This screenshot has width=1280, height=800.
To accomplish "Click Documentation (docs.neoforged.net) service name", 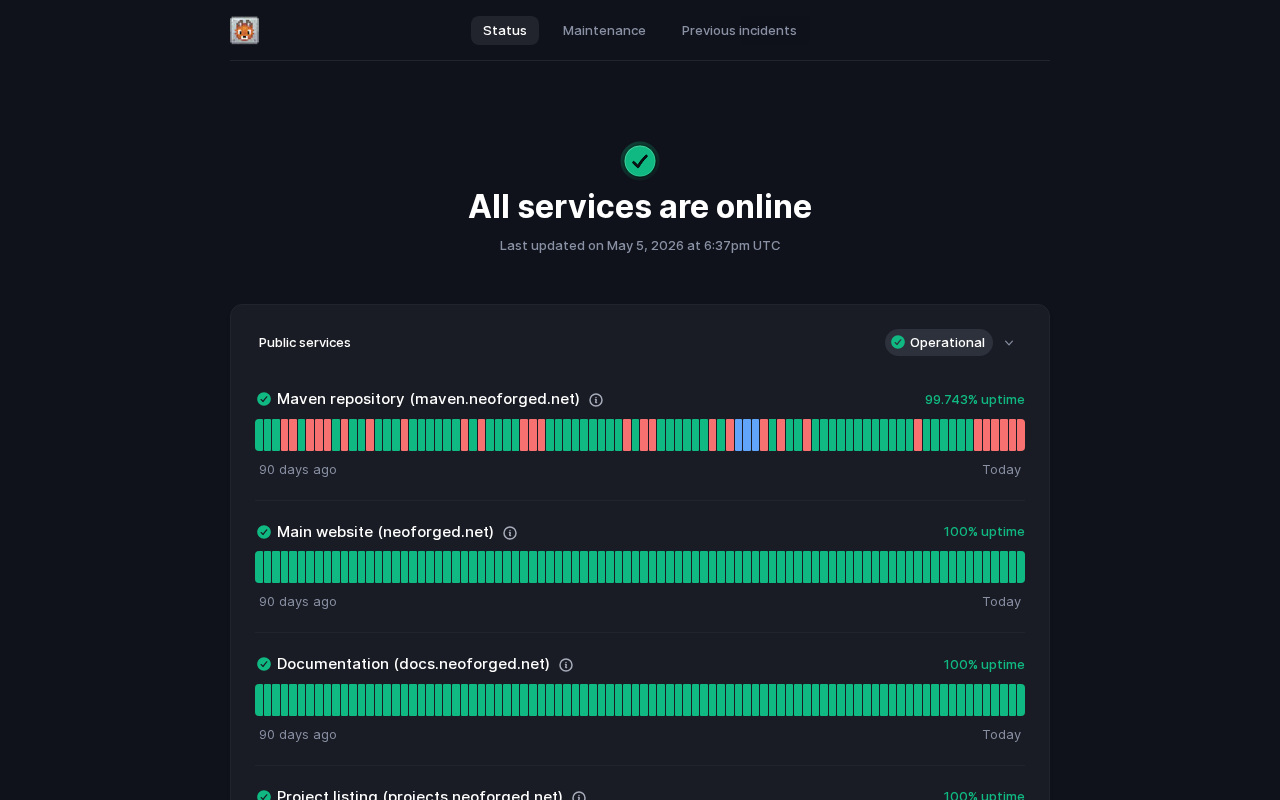I will pos(413,664).
